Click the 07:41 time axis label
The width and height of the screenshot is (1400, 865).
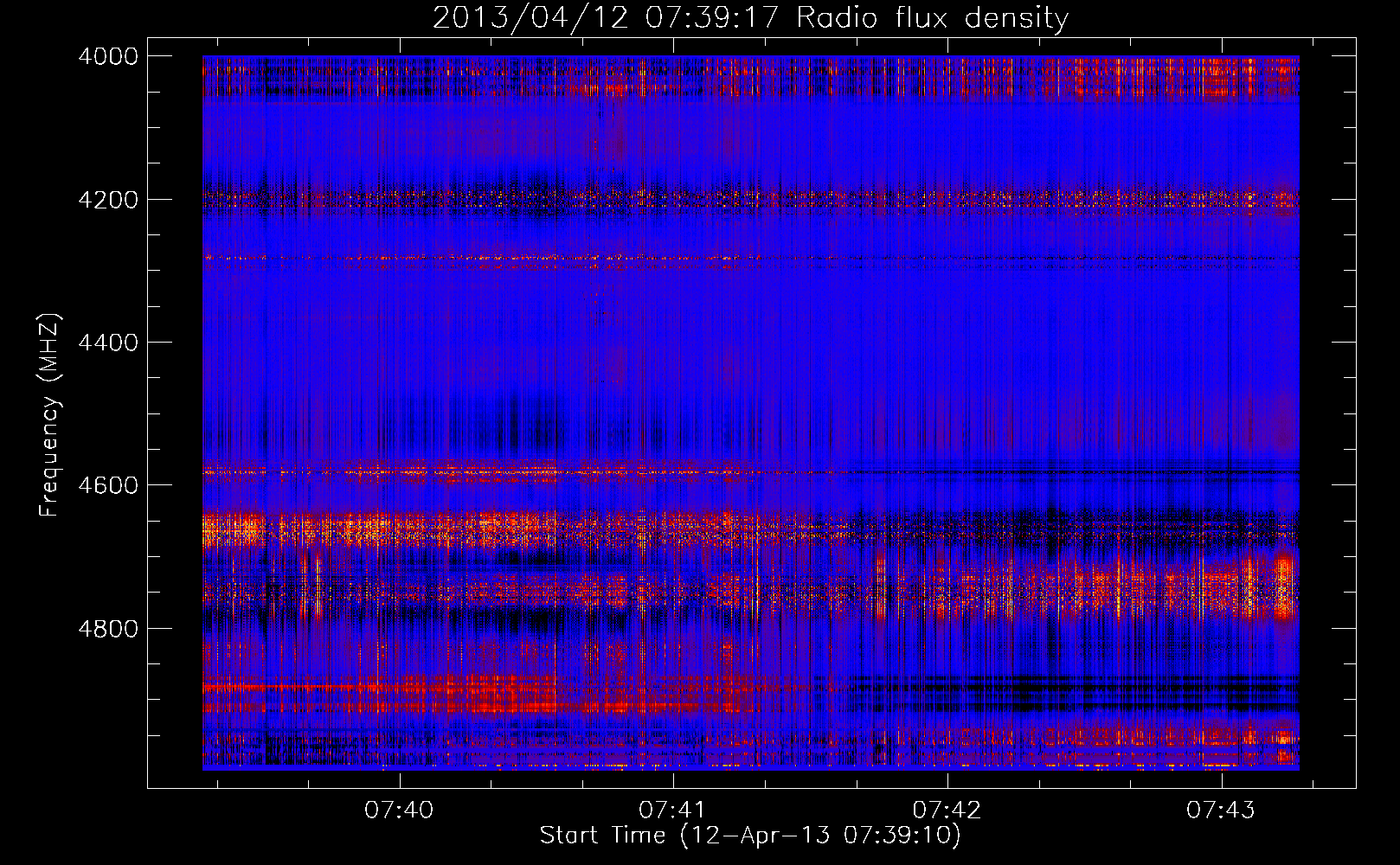pos(673,811)
